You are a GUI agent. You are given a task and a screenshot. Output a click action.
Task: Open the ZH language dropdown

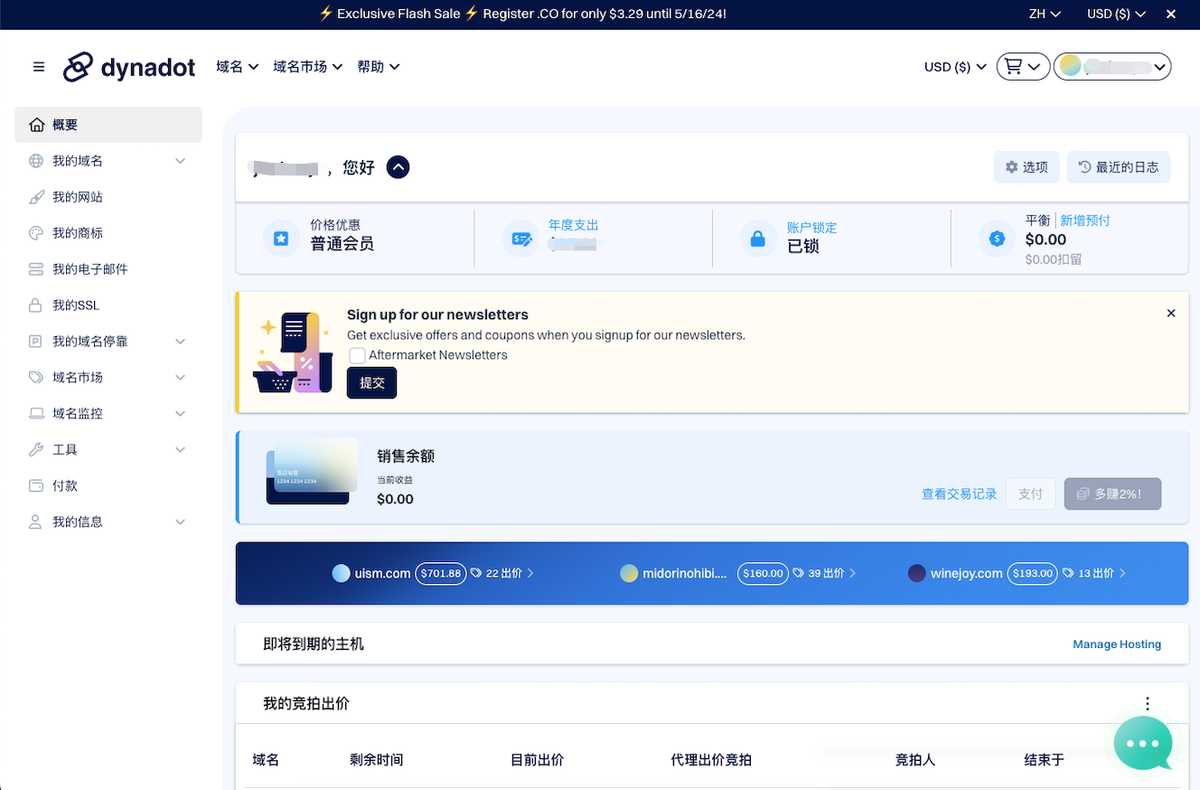coord(1044,14)
